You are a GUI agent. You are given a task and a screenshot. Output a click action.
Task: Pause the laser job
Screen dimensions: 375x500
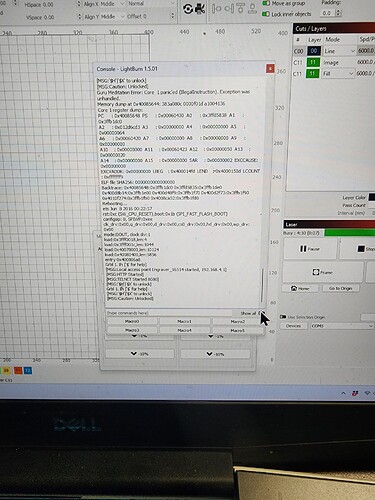point(310,249)
